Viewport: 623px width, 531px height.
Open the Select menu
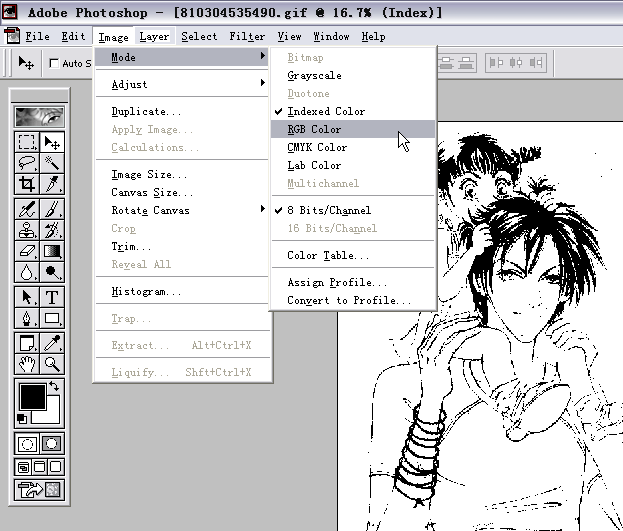point(199,37)
